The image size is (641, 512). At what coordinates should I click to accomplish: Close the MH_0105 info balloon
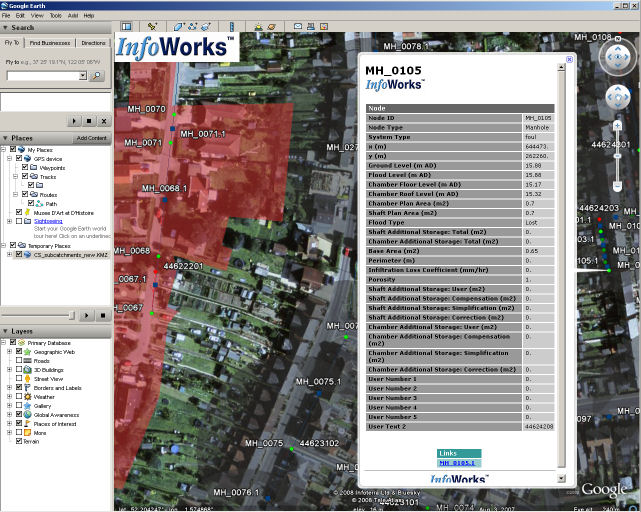click(x=569, y=59)
